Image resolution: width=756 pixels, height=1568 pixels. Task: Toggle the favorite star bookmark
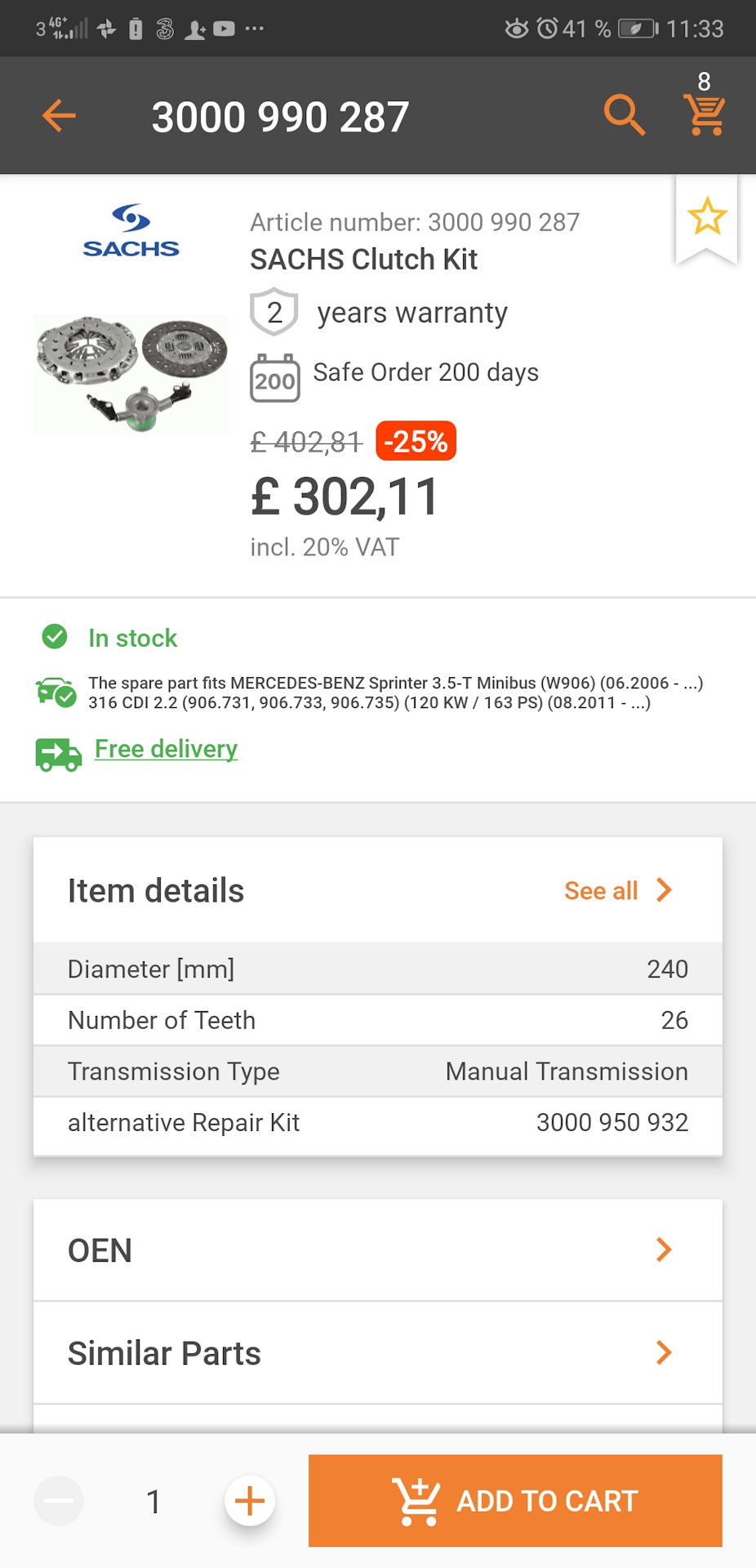[x=707, y=217]
